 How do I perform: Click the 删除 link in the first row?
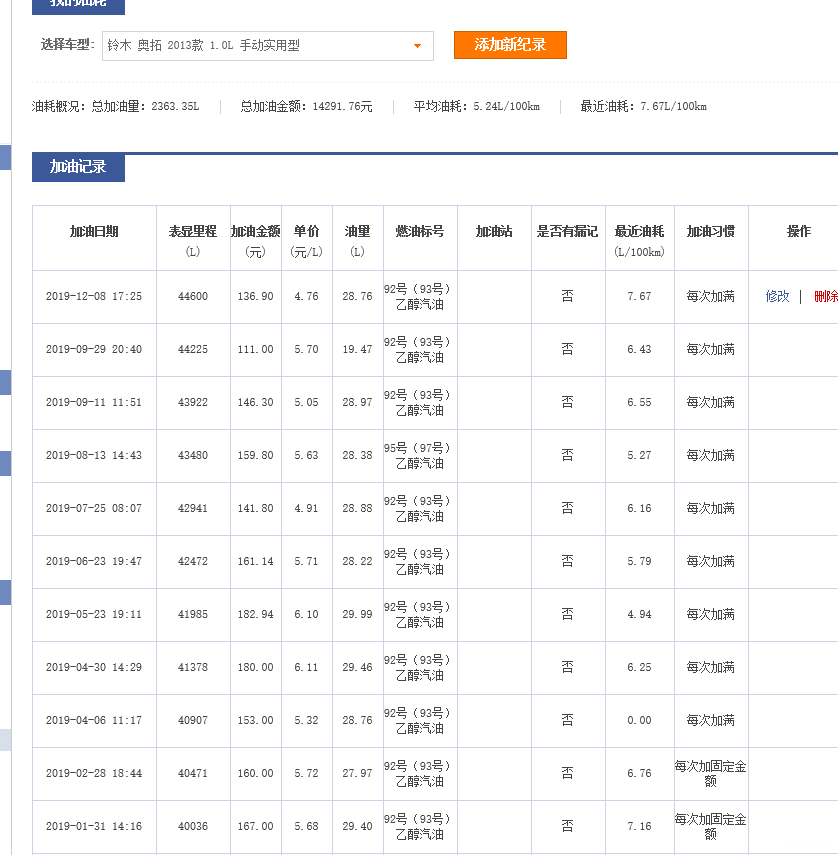[825, 296]
